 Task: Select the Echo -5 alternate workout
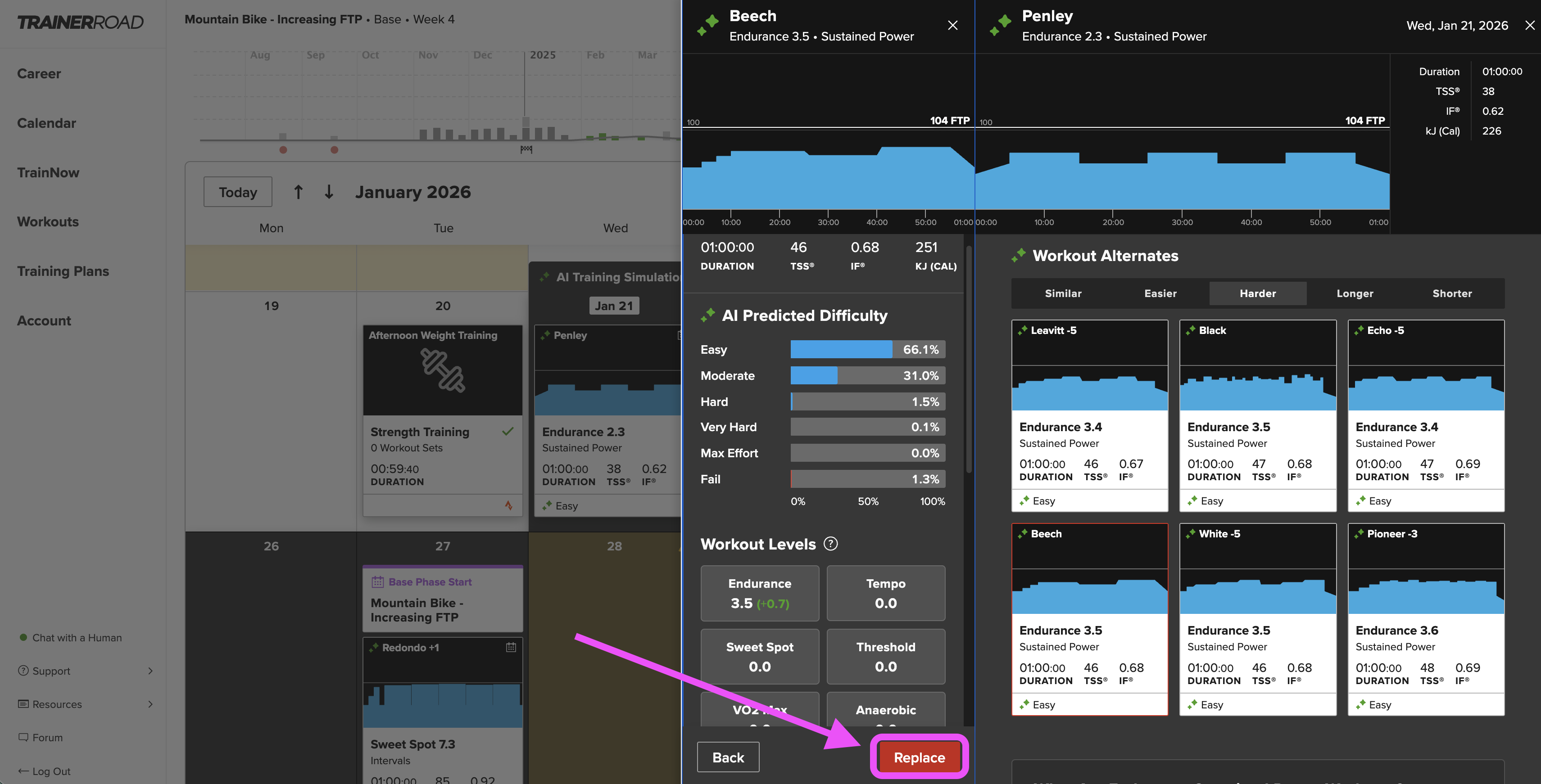(x=1426, y=415)
